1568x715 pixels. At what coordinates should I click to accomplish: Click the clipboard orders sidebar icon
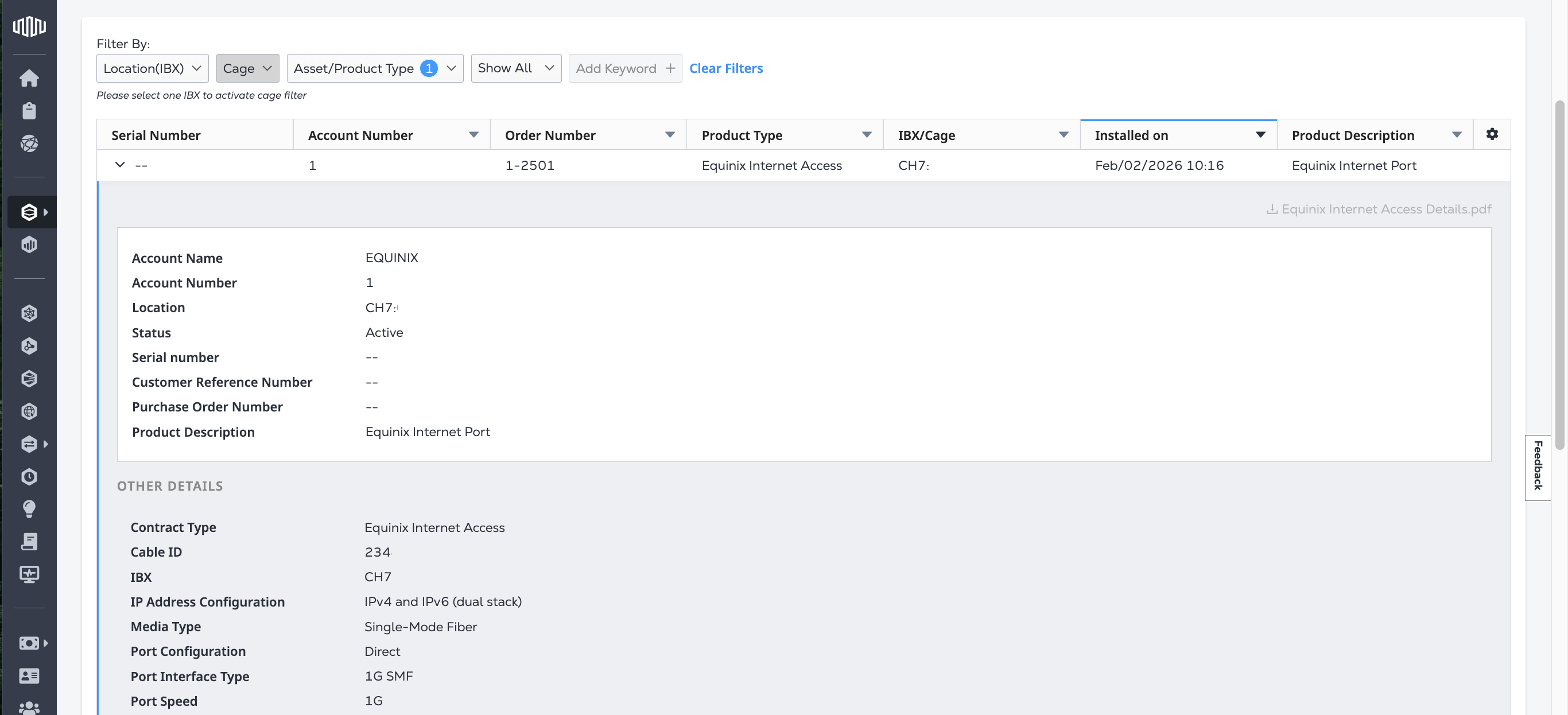pos(29,111)
